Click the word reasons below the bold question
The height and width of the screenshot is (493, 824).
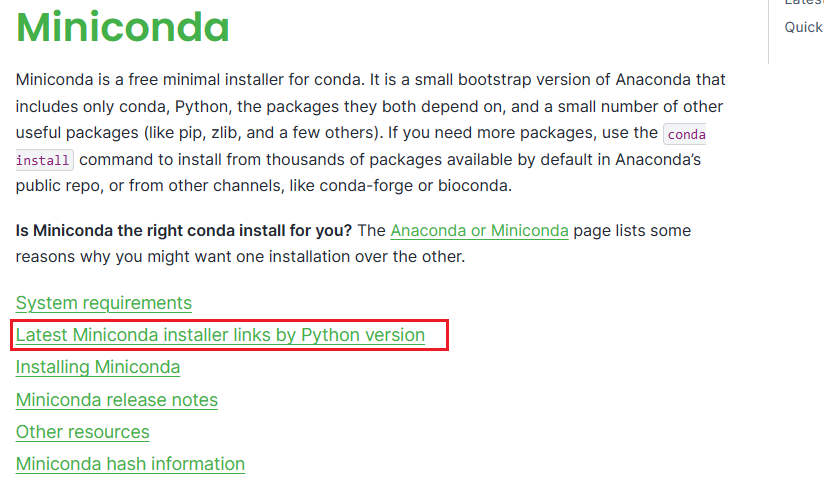[x=46, y=257]
